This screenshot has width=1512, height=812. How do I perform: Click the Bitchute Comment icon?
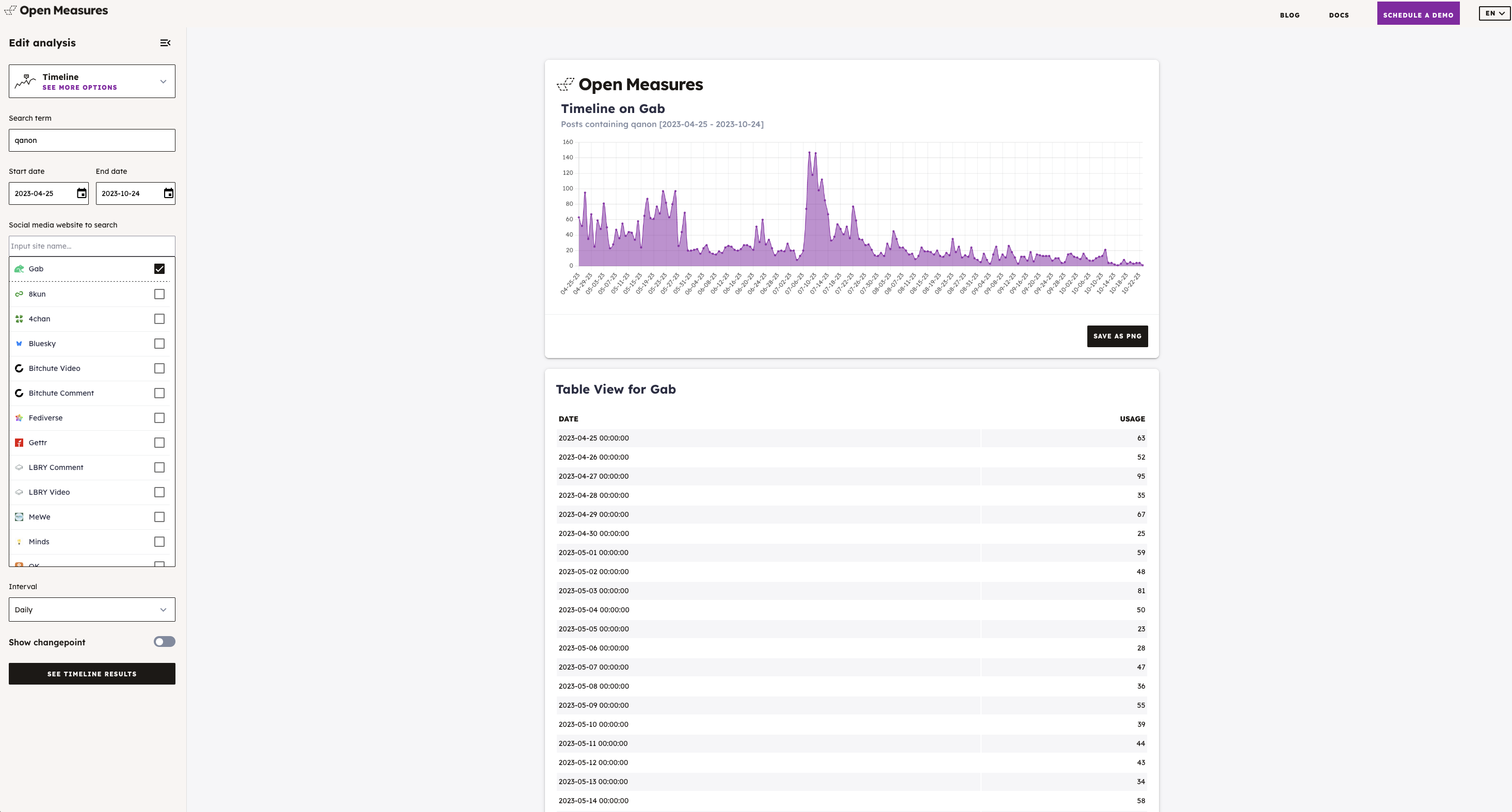point(20,393)
